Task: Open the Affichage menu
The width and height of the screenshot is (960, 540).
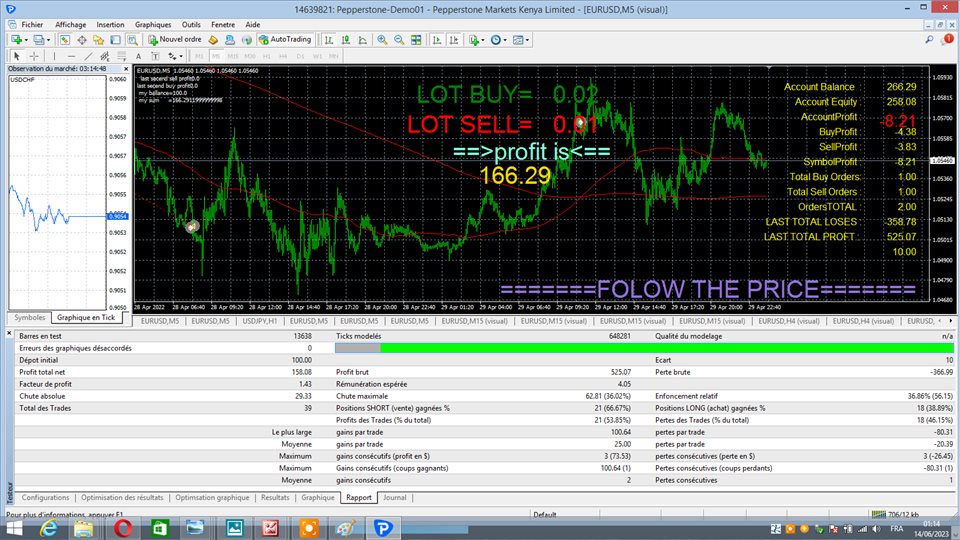Action: pyautogui.click(x=70, y=24)
